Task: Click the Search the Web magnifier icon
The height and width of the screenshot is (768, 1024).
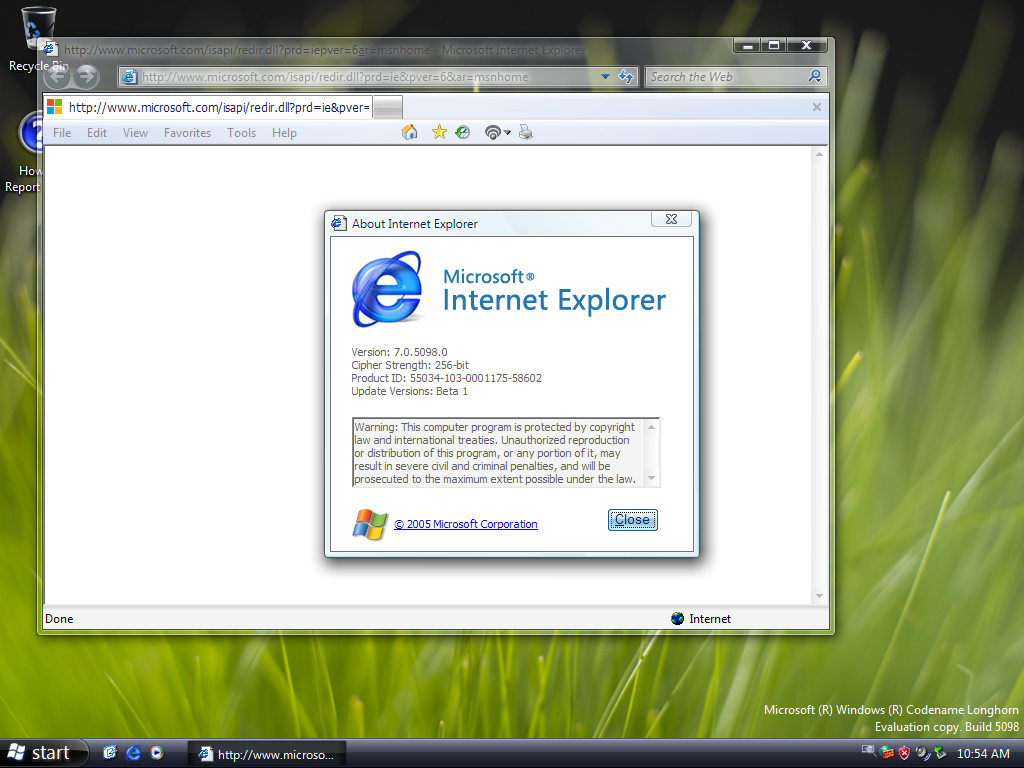Action: [815, 77]
